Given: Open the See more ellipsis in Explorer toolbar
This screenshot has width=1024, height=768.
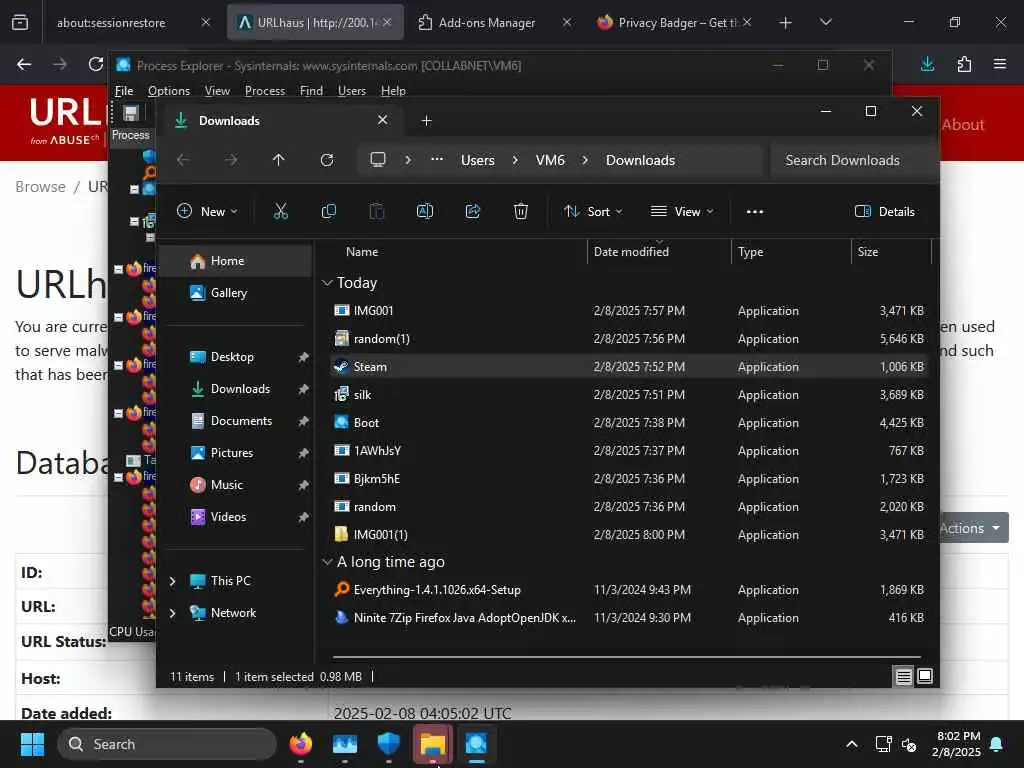Looking at the screenshot, I should [755, 212].
